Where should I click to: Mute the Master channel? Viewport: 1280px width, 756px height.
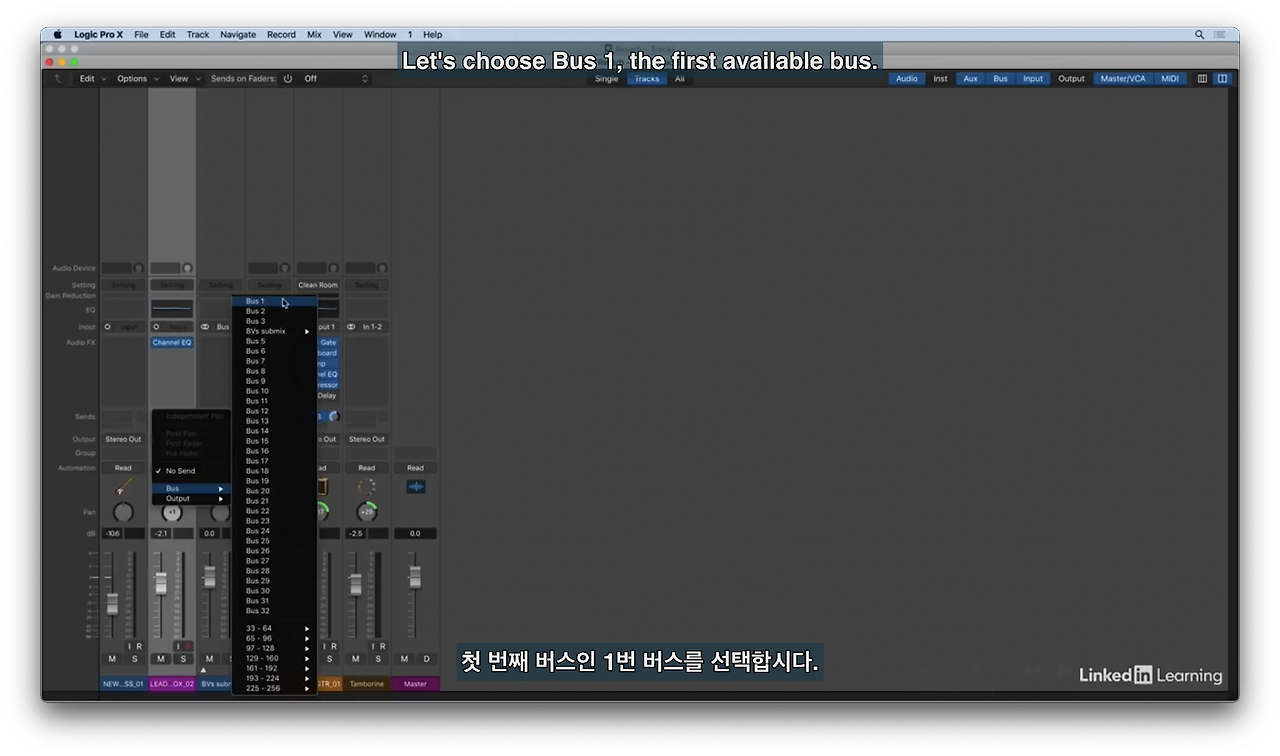pyautogui.click(x=404, y=659)
